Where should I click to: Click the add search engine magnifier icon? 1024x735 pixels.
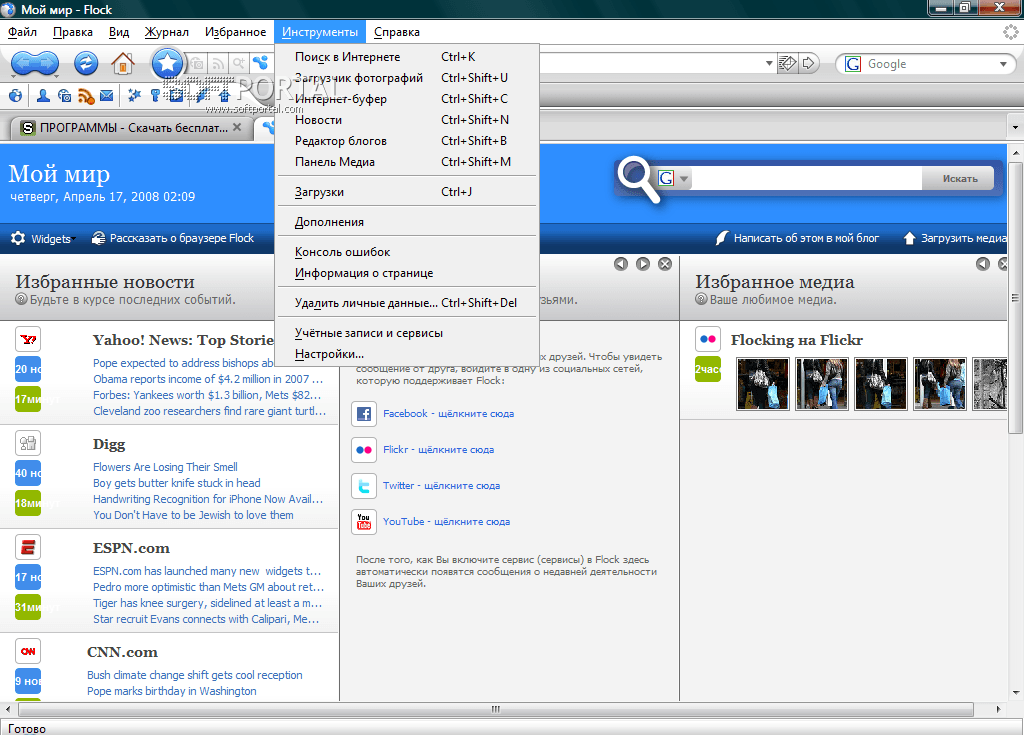[x=239, y=63]
